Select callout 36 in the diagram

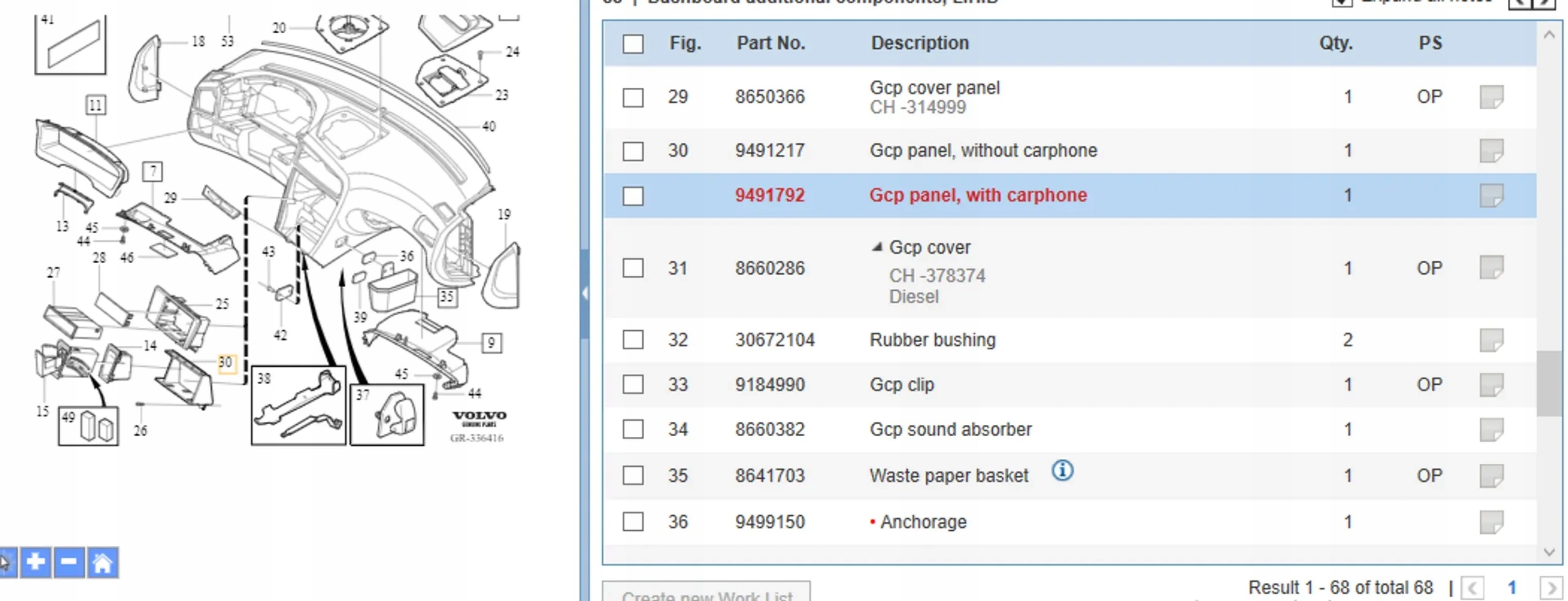(407, 256)
